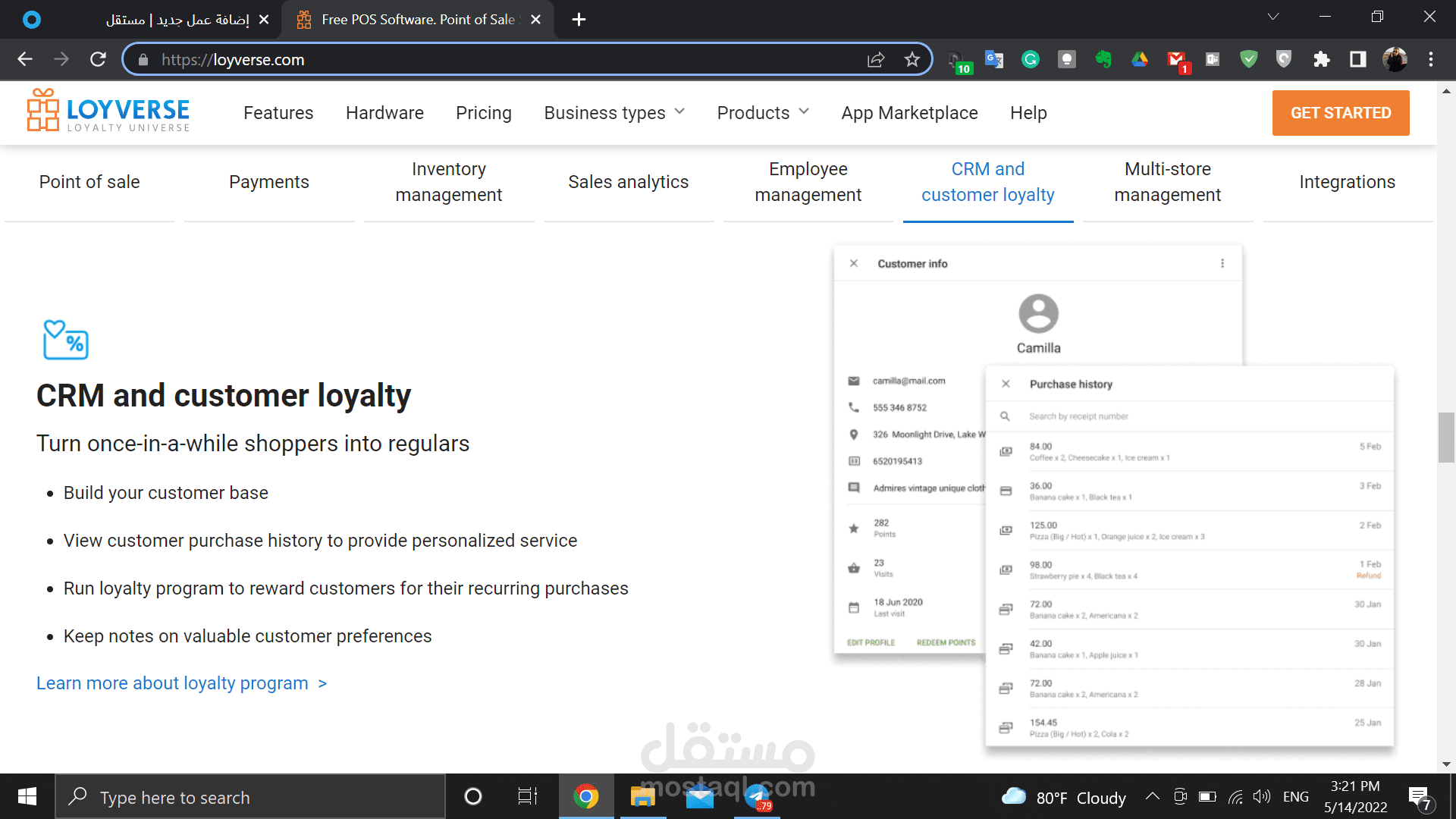Bookmark this page with star icon

tap(912, 60)
